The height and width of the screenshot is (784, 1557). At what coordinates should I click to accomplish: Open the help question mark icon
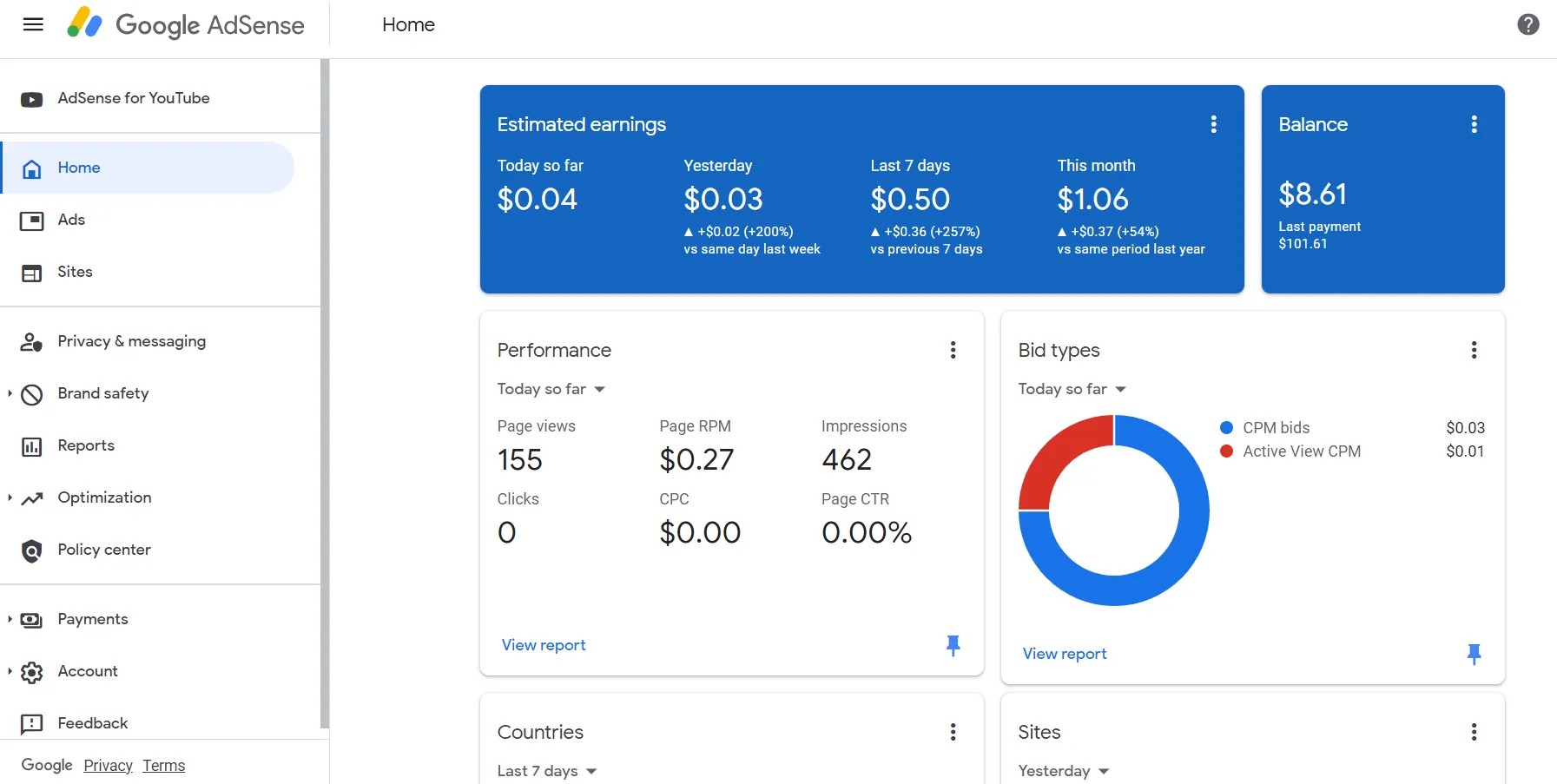pyautogui.click(x=1528, y=24)
